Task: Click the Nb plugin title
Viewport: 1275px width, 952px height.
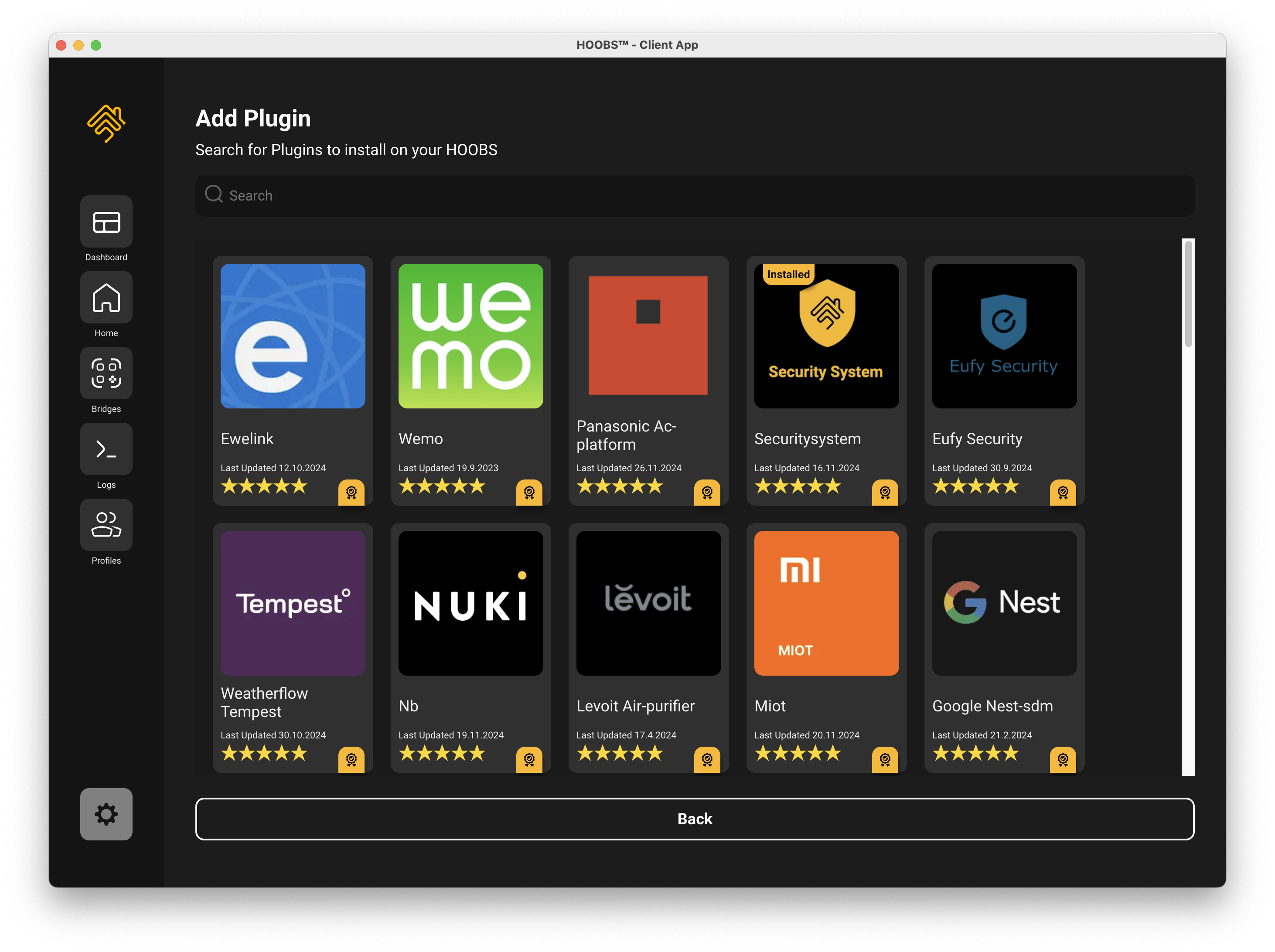Action: click(x=408, y=706)
